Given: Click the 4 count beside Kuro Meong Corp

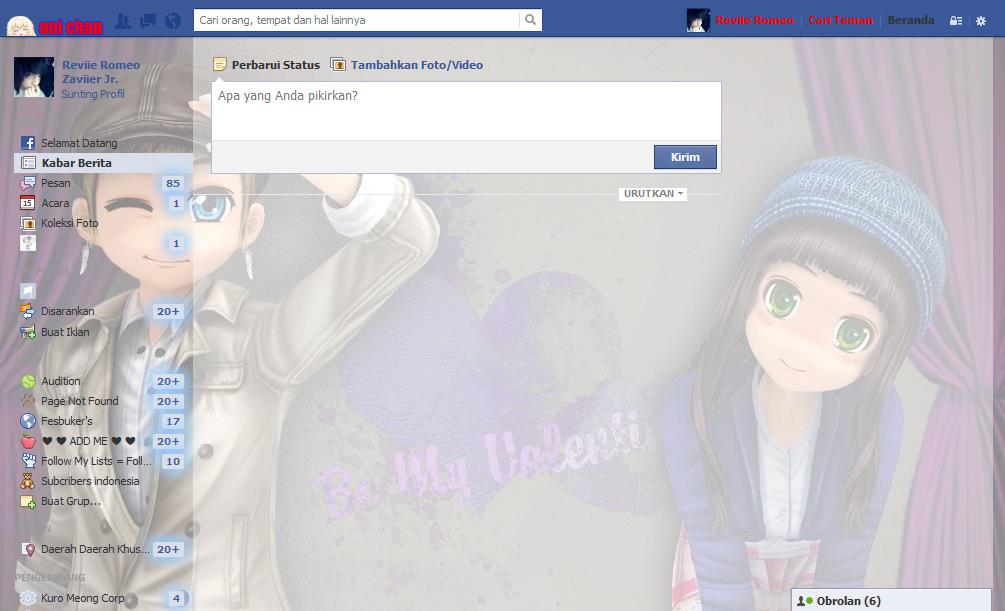Looking at the screenshot, I should 176,598.
